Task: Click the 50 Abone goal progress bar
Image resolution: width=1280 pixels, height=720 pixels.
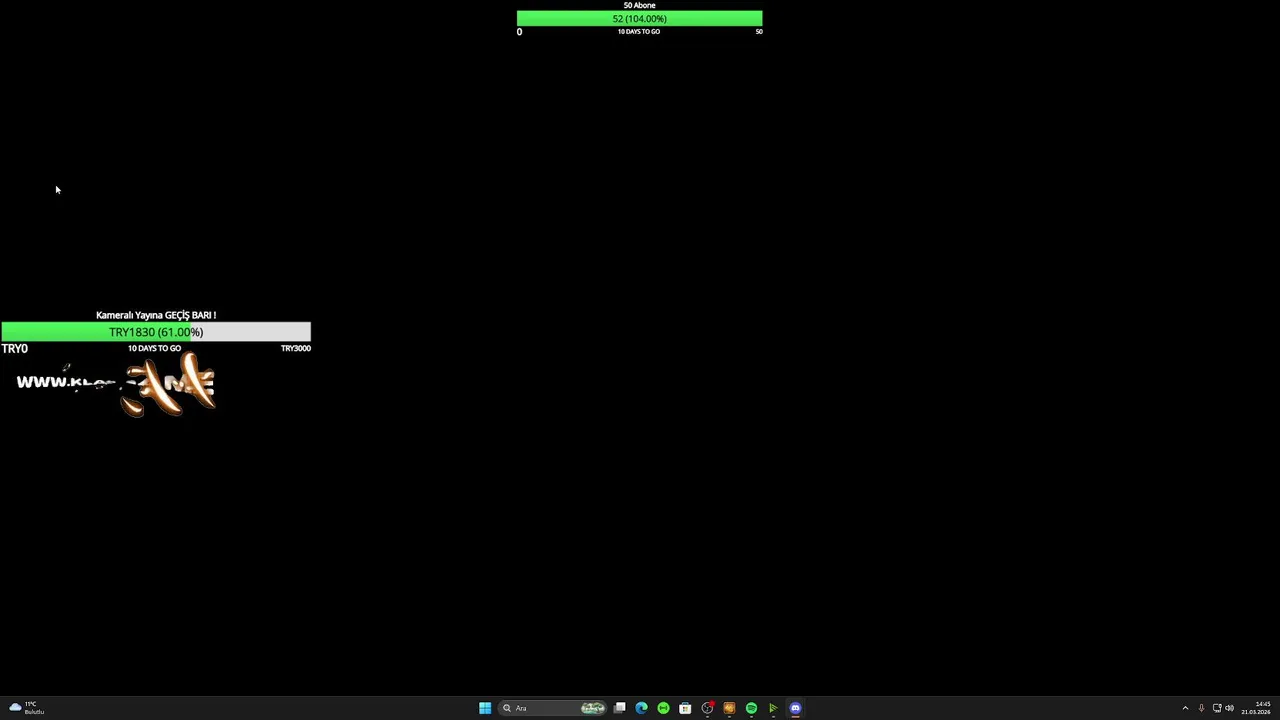Action: click(x=639, y=18)
